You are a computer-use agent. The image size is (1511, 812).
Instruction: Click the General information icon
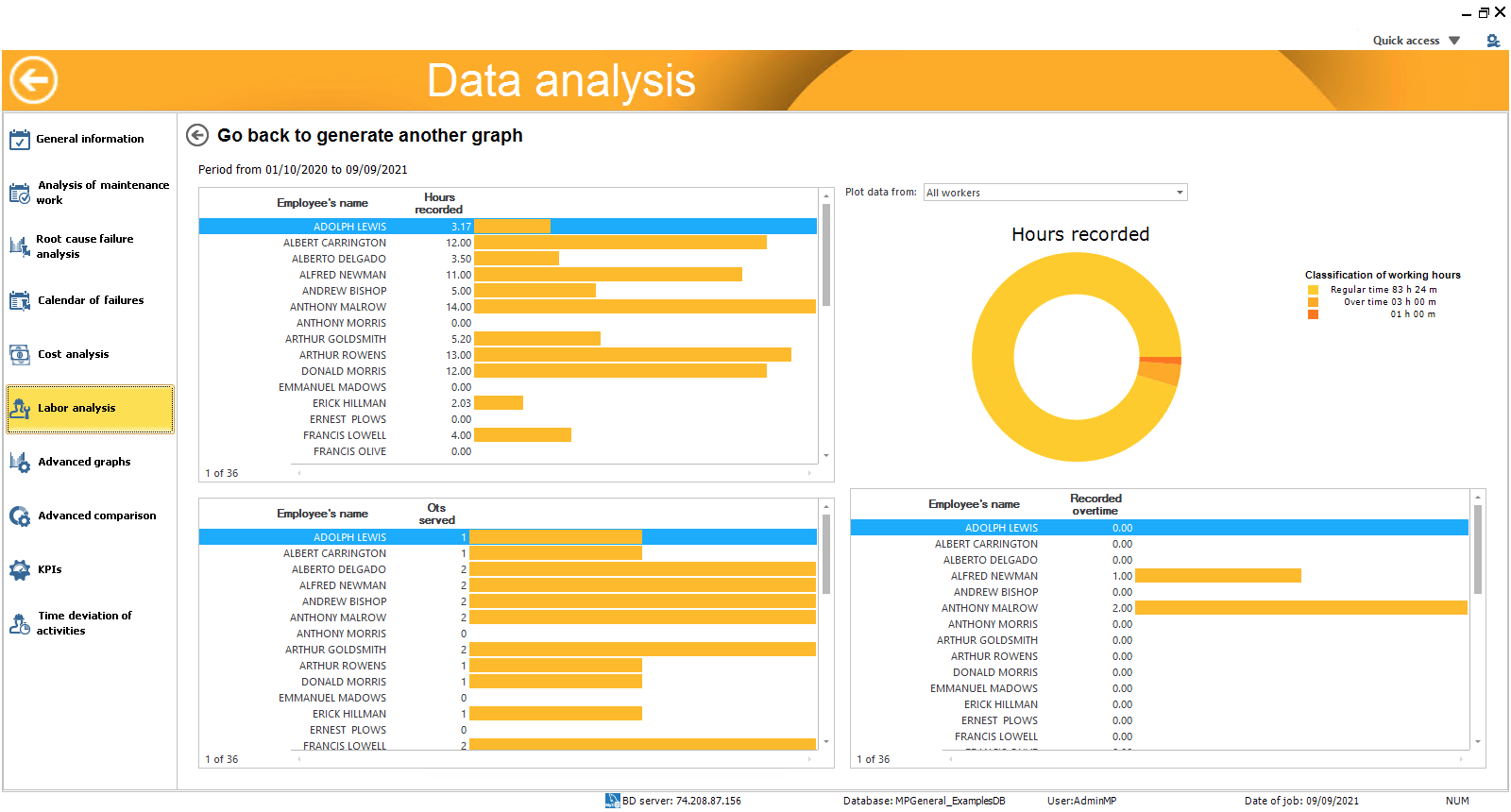coord(20,140)
